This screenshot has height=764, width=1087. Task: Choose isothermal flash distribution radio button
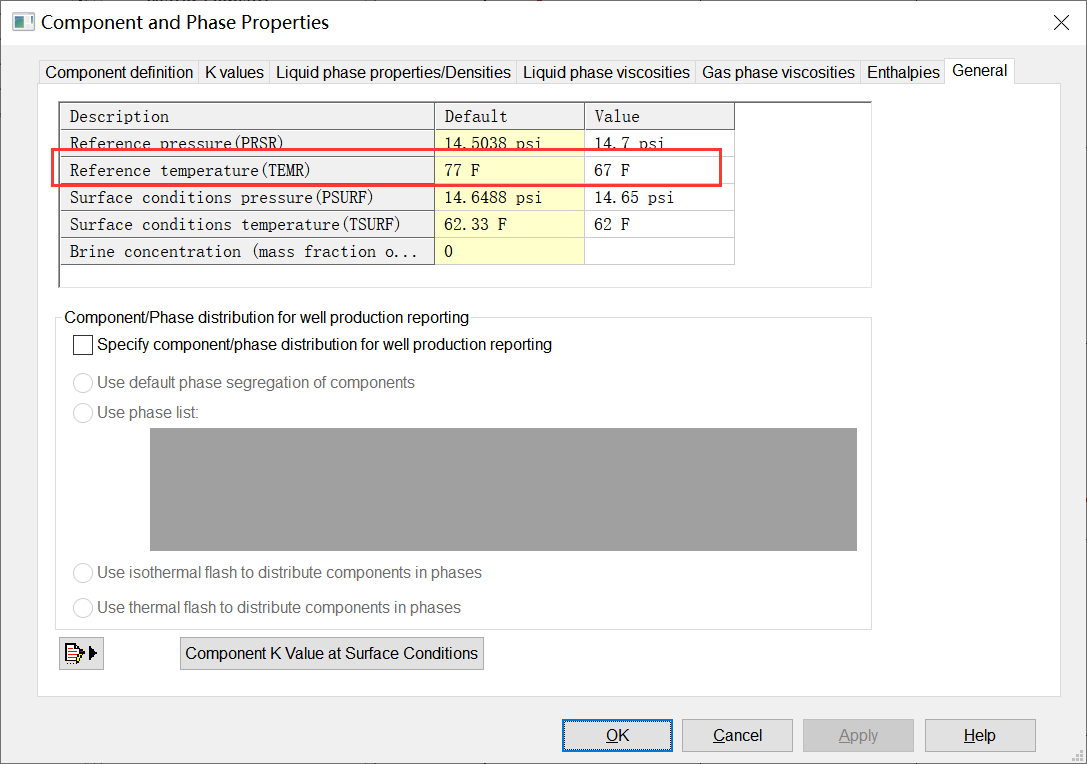coord(84,573)
